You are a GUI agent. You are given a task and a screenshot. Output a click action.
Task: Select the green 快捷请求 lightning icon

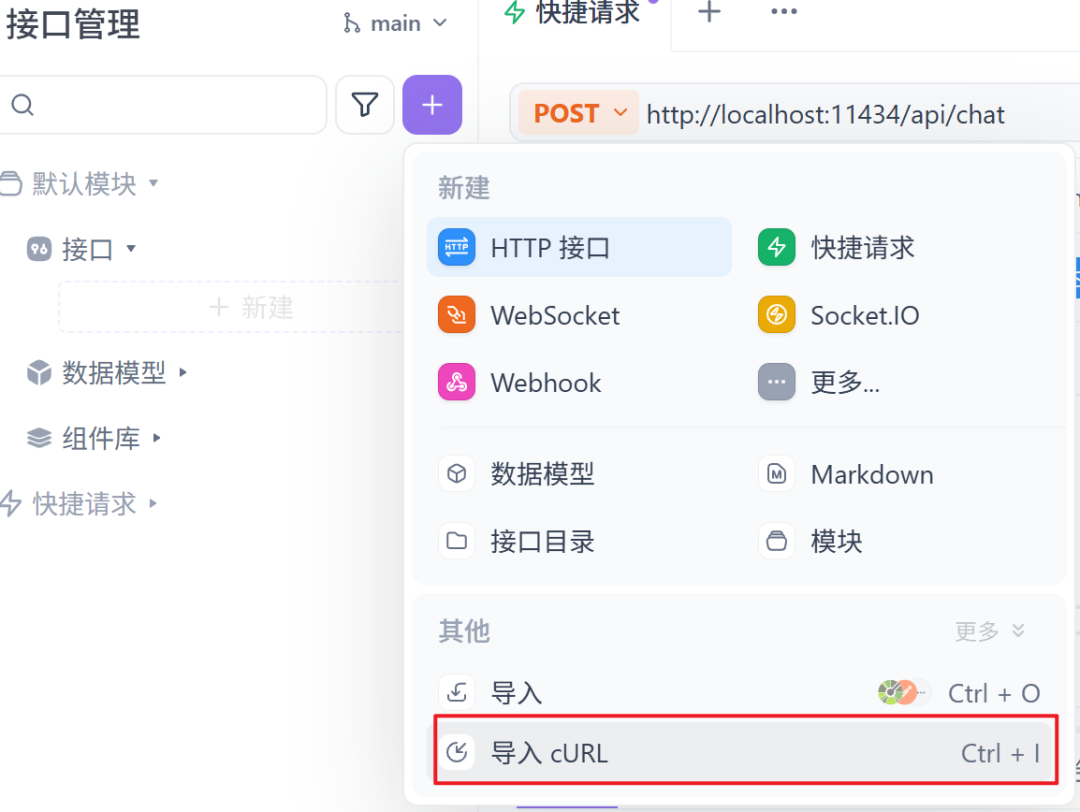[x=777, y=247]
